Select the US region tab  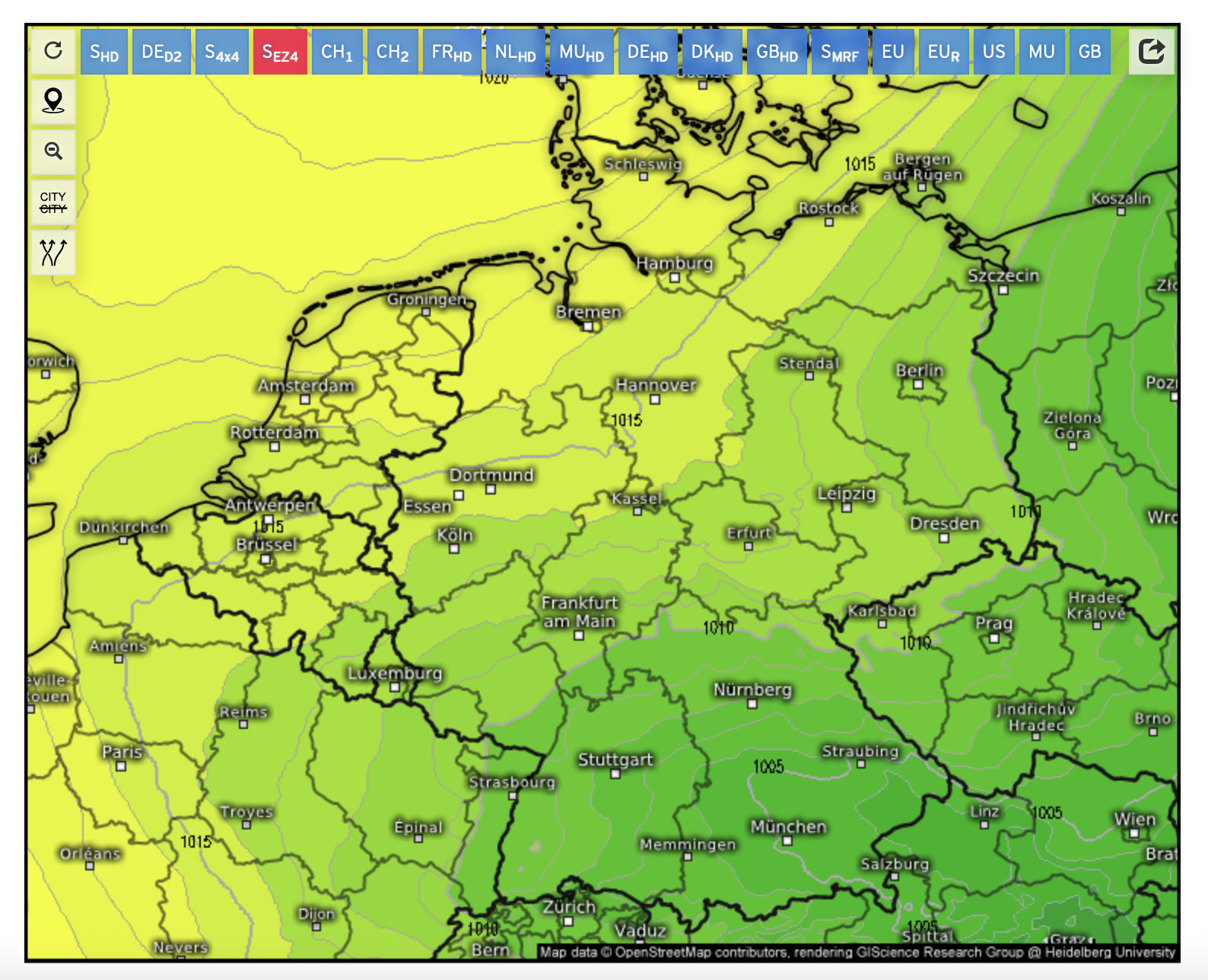(993, 52)
